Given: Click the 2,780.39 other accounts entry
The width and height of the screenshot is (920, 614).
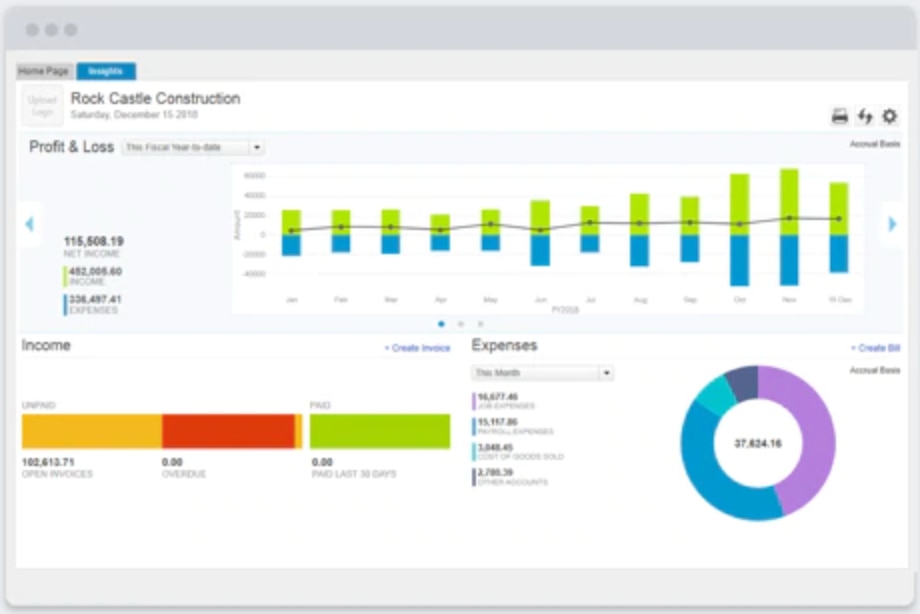Looking at the screenshot, I should pyautogui.click(x=510, y=477).
